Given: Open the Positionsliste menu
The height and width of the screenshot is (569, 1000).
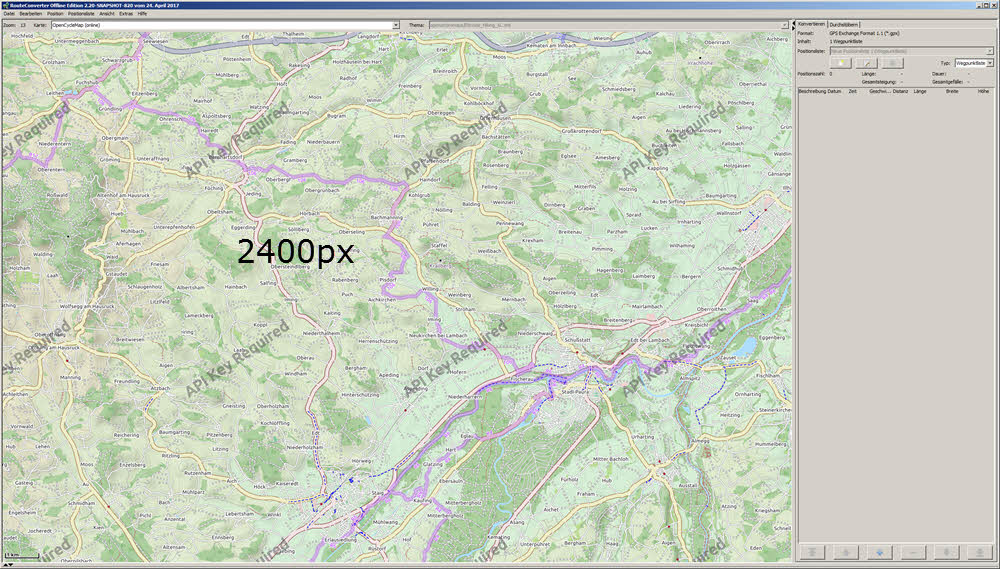Looking at the screenshot, I should coord(81,13).
